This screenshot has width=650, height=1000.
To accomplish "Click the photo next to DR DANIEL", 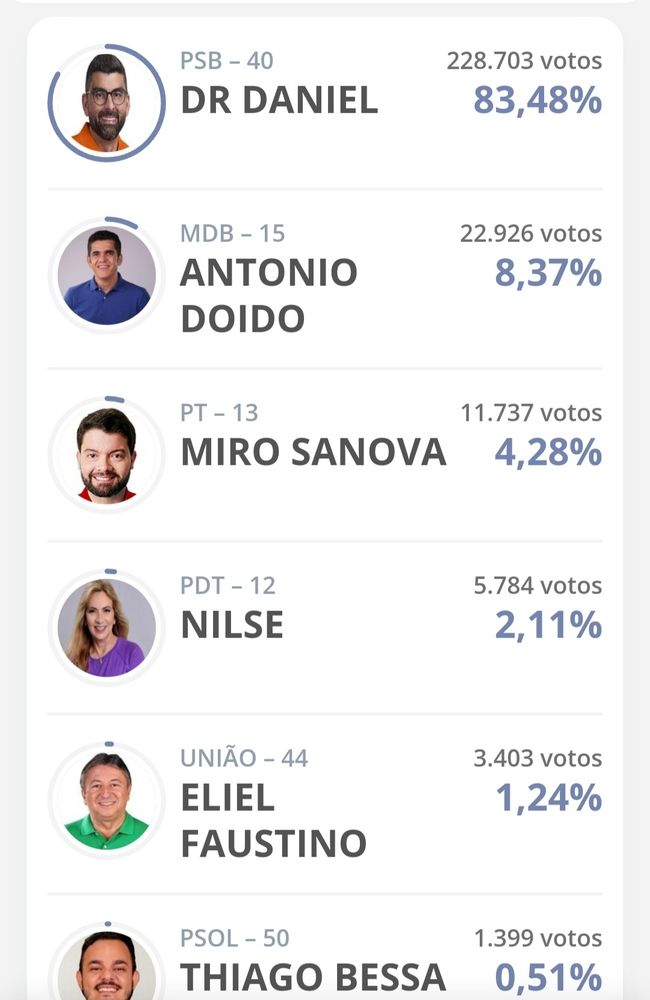I will (106, 102).
